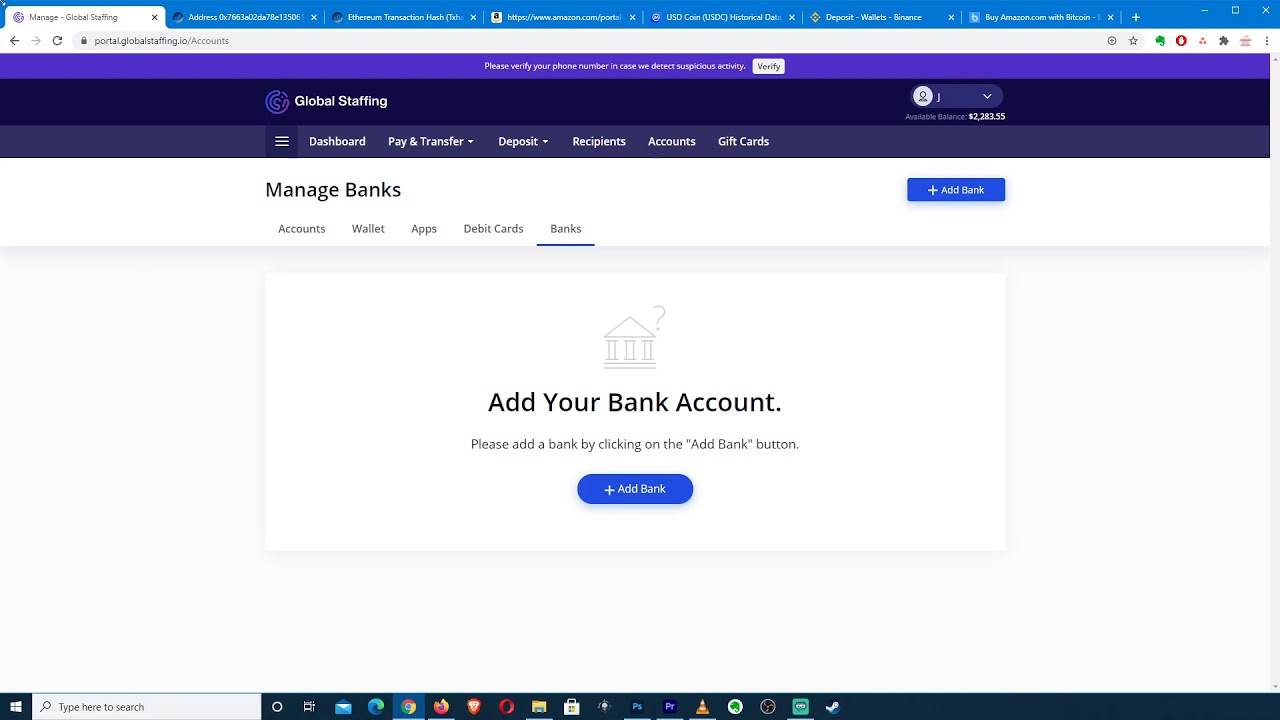The height and width of the screenshot is (720, 1280).
Task: Go back to previous page
Action: pyautogui.click(x=14, y=41)
